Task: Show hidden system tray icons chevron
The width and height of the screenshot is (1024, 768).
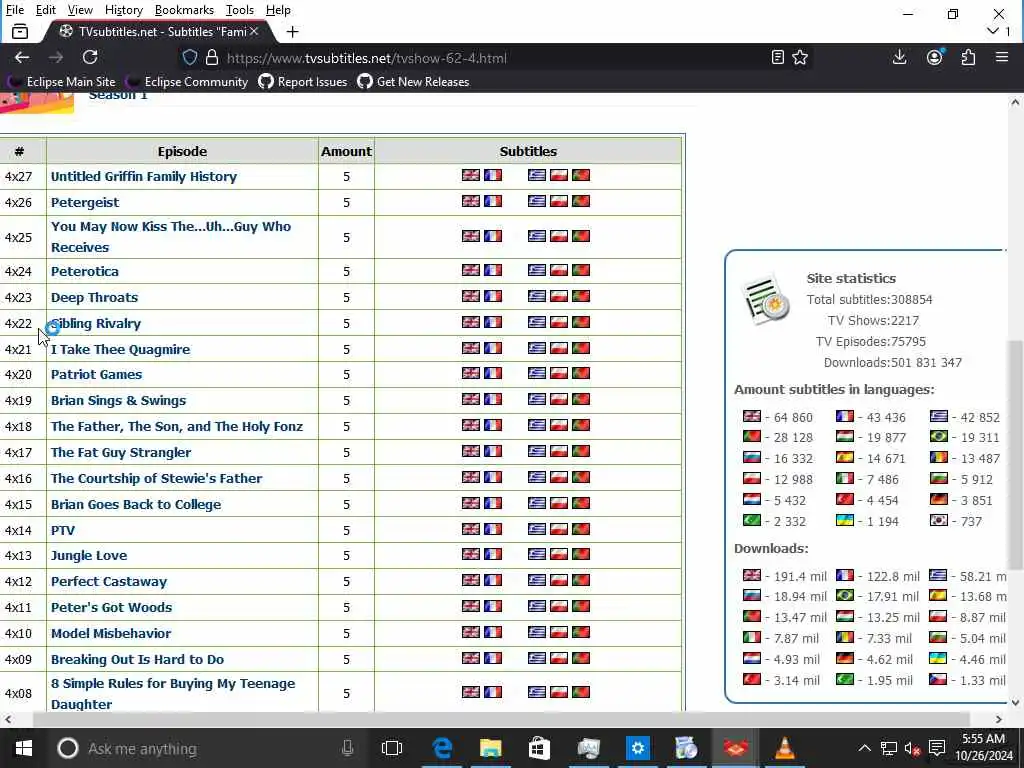Action: (864, 748)
